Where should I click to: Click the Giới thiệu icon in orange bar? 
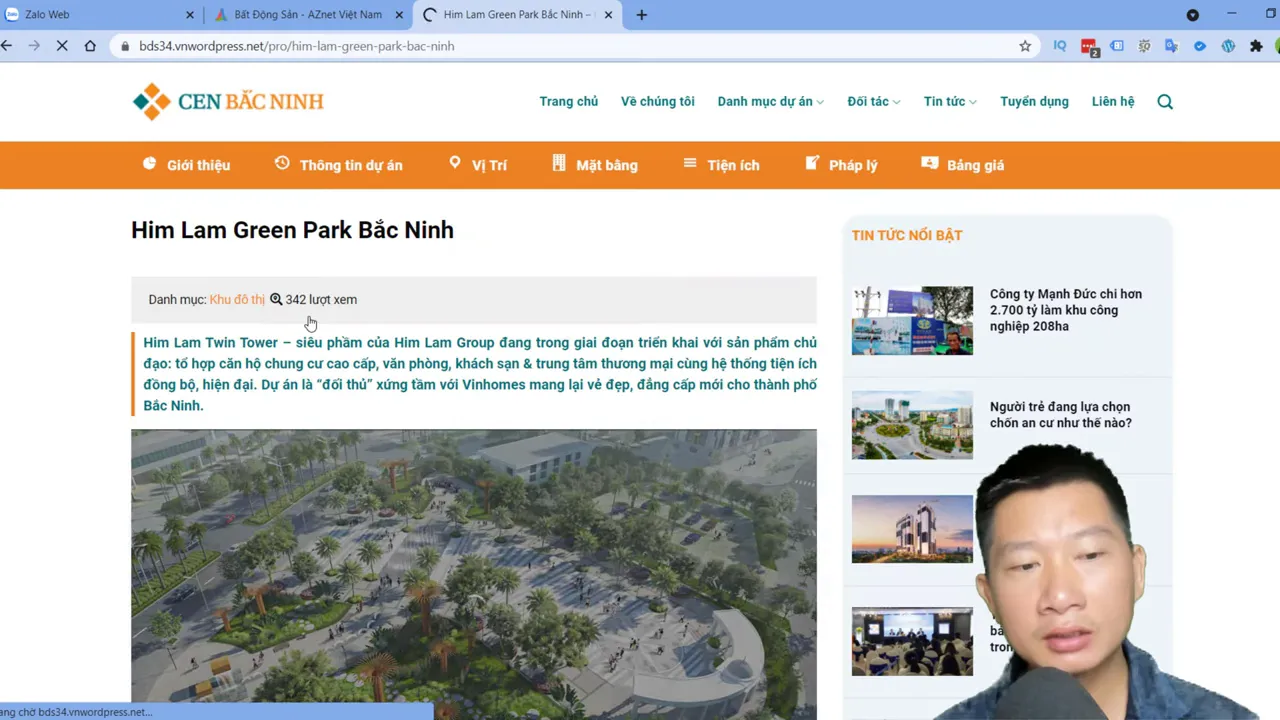click(x=150, y=163)
